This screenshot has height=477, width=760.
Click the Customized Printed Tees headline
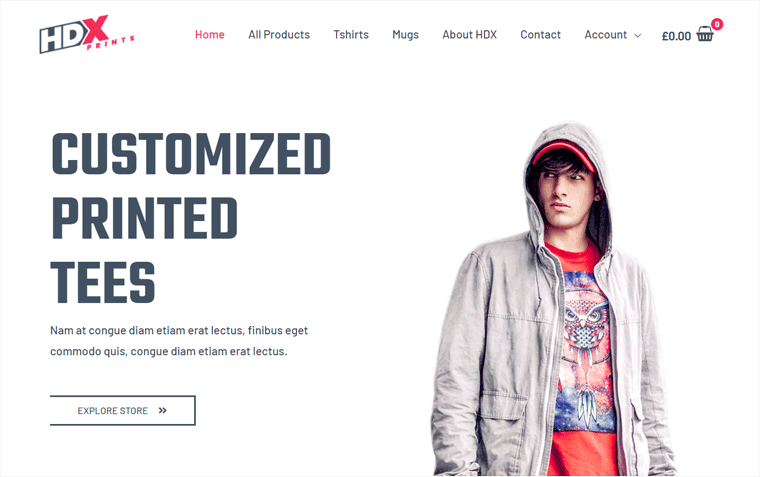tap(191, 218)
